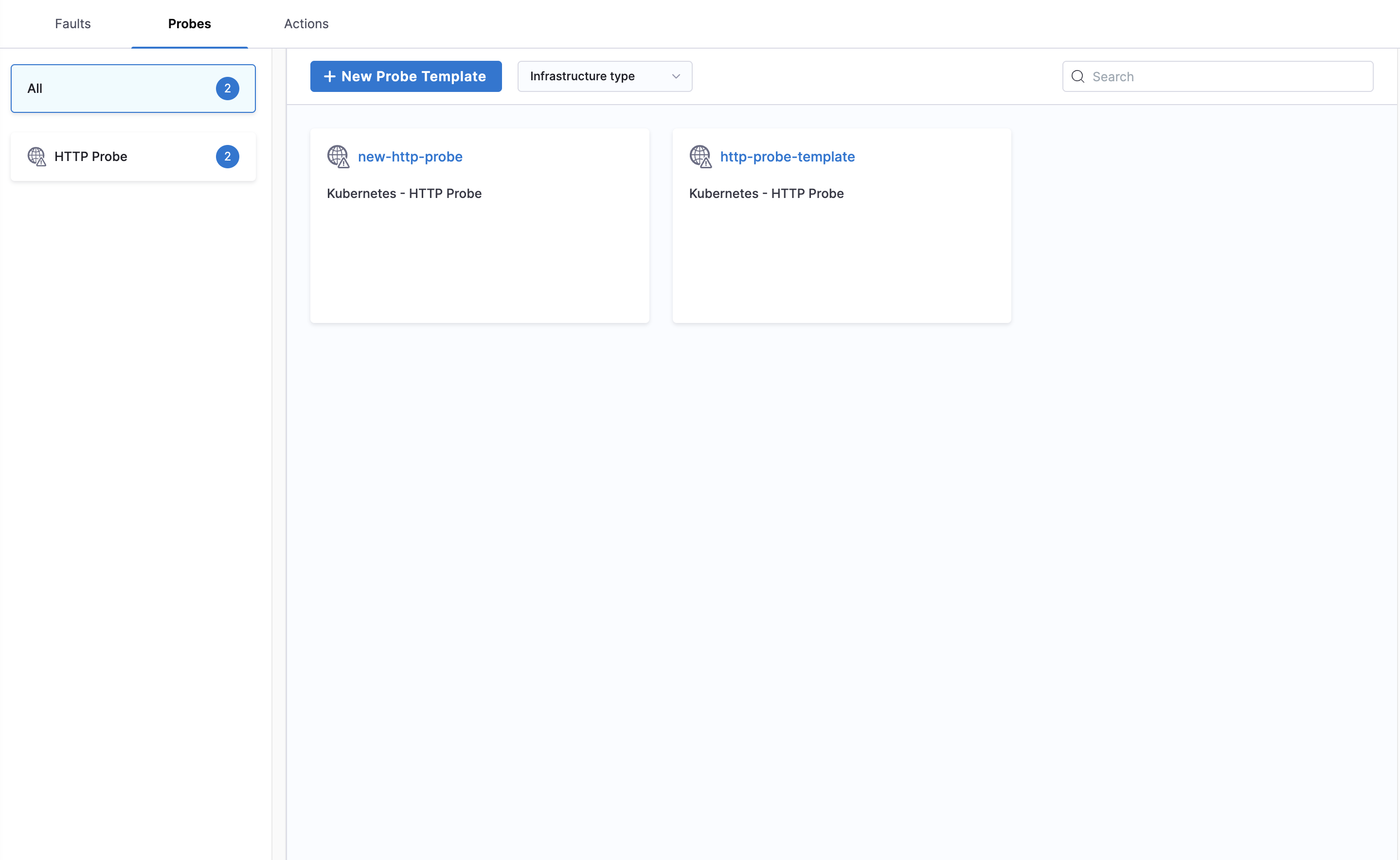Screen dimensions: 1400x860
Task: Focus the Search input field
Action: (x=1228, y=77)
